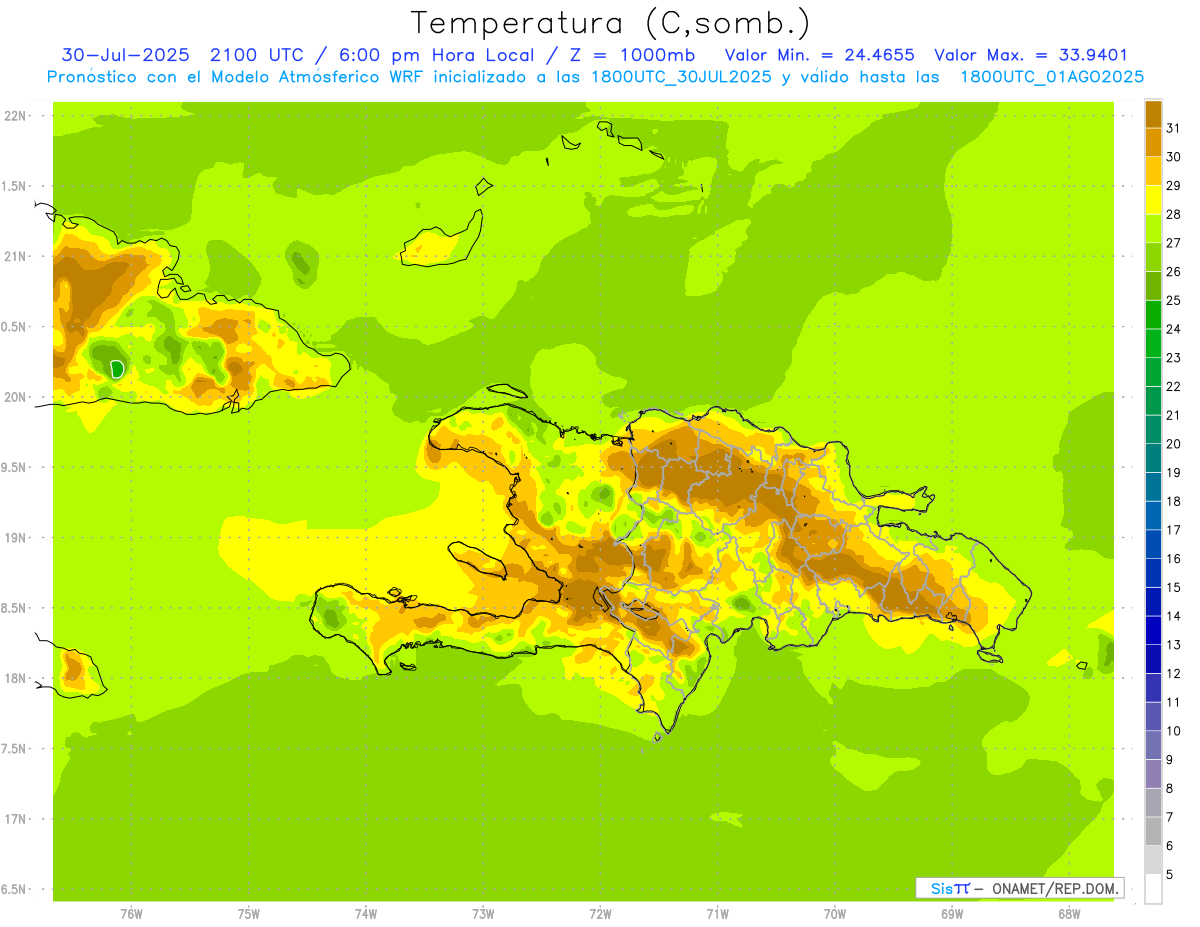Click legend value "5"

tap(1170, 875)
